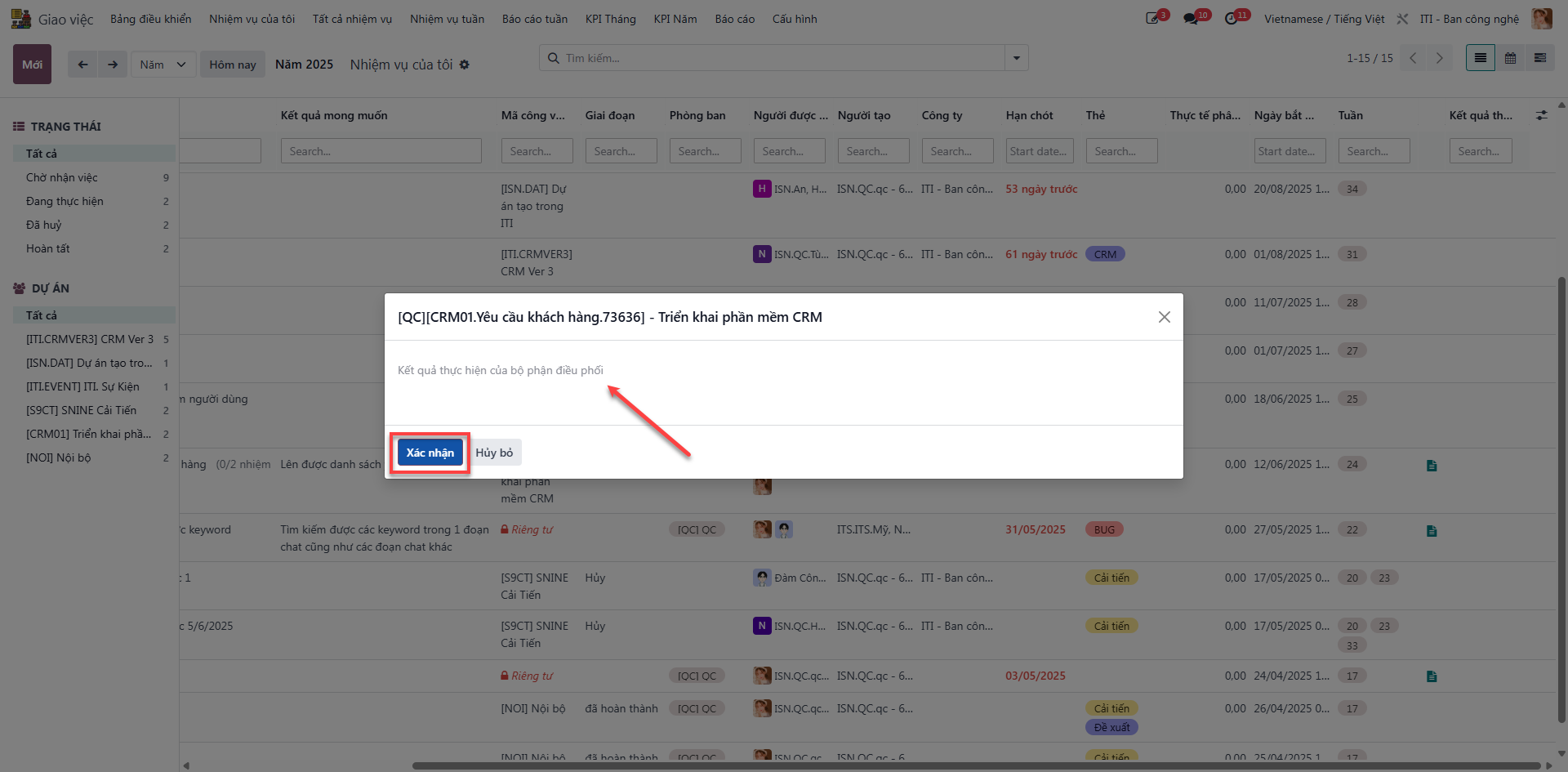Viewport: 1568px width, 772px height.
Task: Click the Hôm nay button
Action: pos(233,65)
